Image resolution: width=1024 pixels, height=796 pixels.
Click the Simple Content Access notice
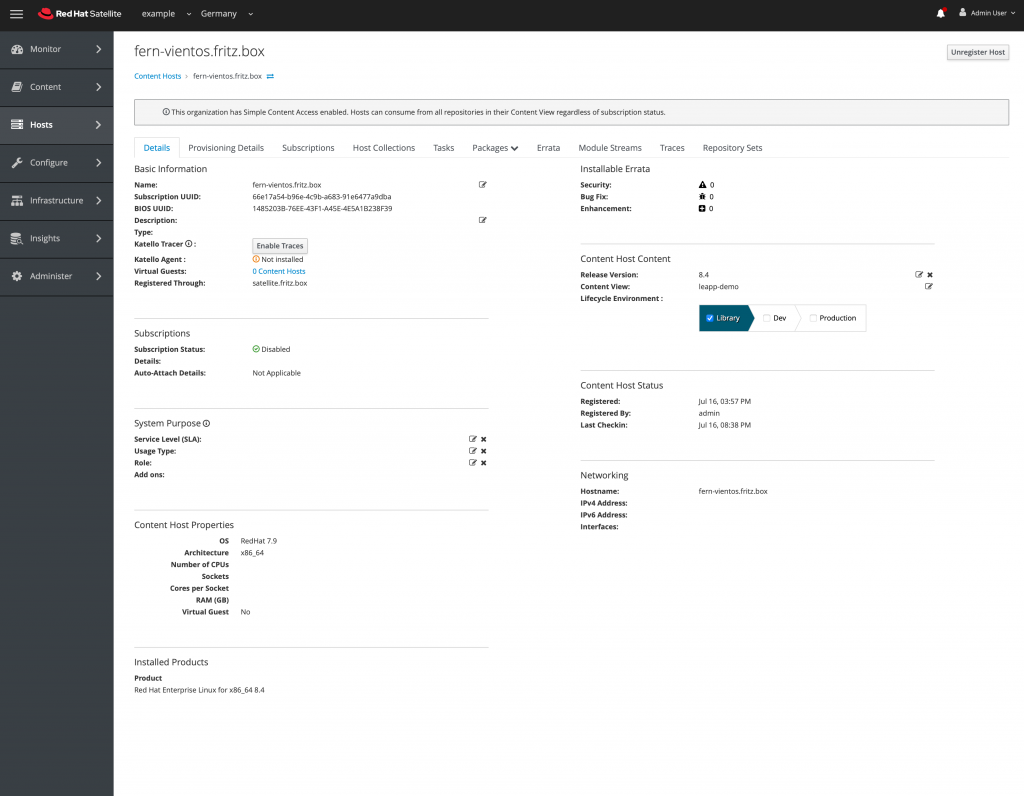(571, 112)
